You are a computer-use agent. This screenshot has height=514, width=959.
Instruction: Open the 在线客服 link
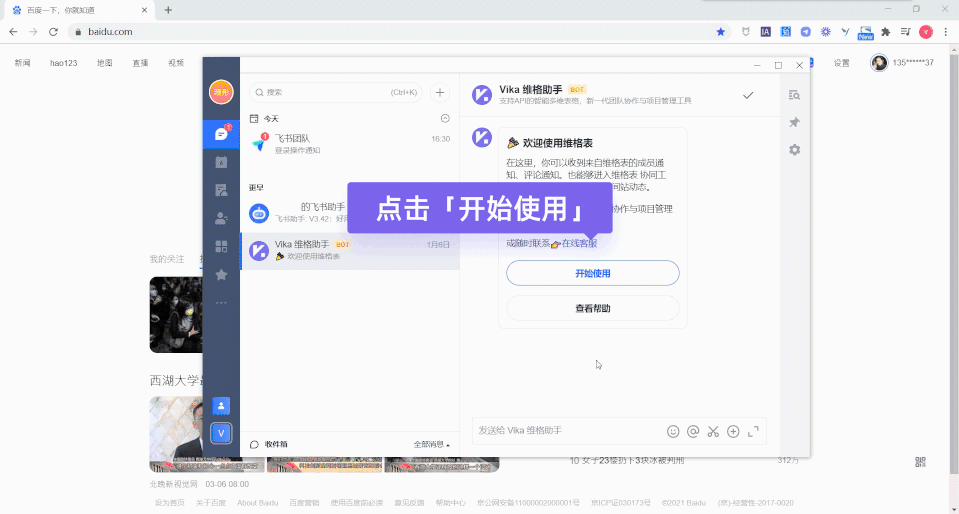click(579, 244)
